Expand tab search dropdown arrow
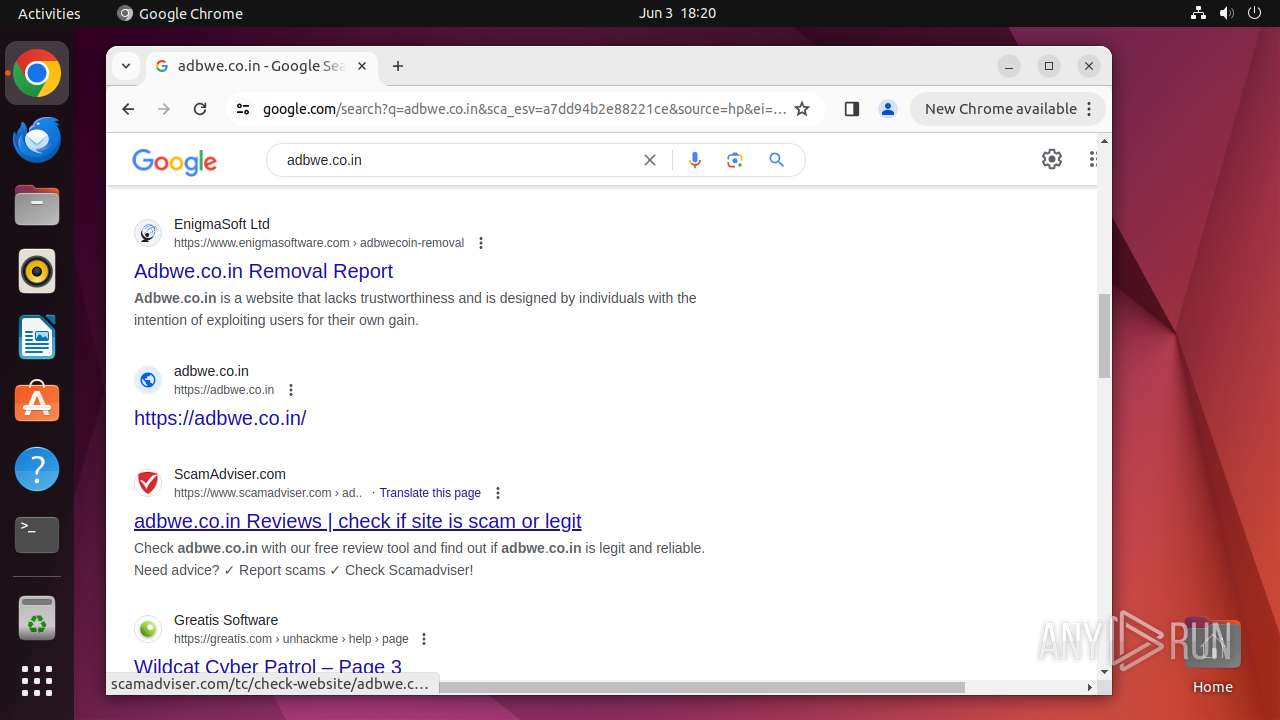 pyautogui.click(x=126, y=66)
